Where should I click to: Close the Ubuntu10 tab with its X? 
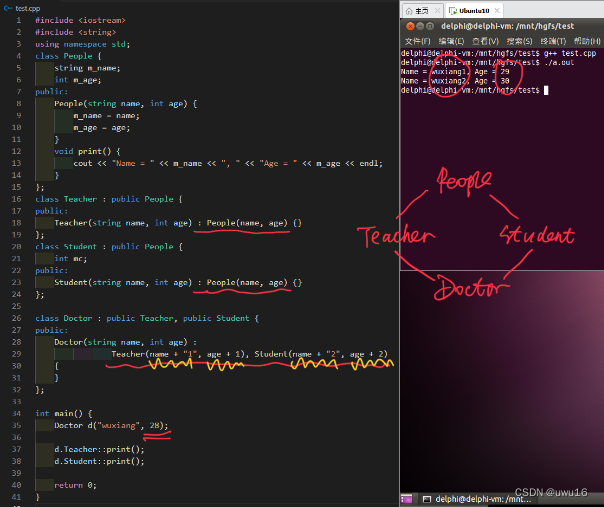[497, 11]
